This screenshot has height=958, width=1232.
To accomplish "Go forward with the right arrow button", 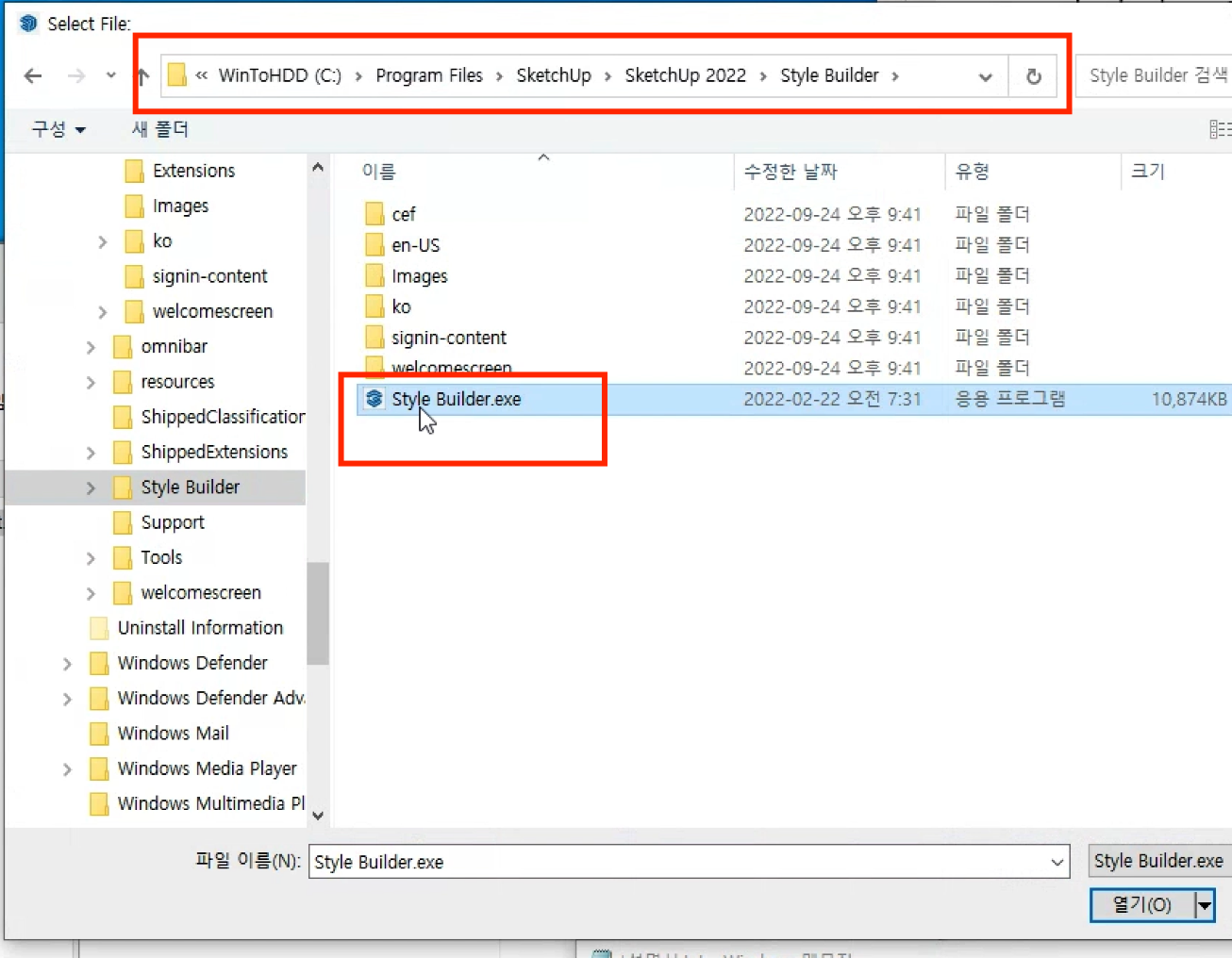I will tap(76, 76).
